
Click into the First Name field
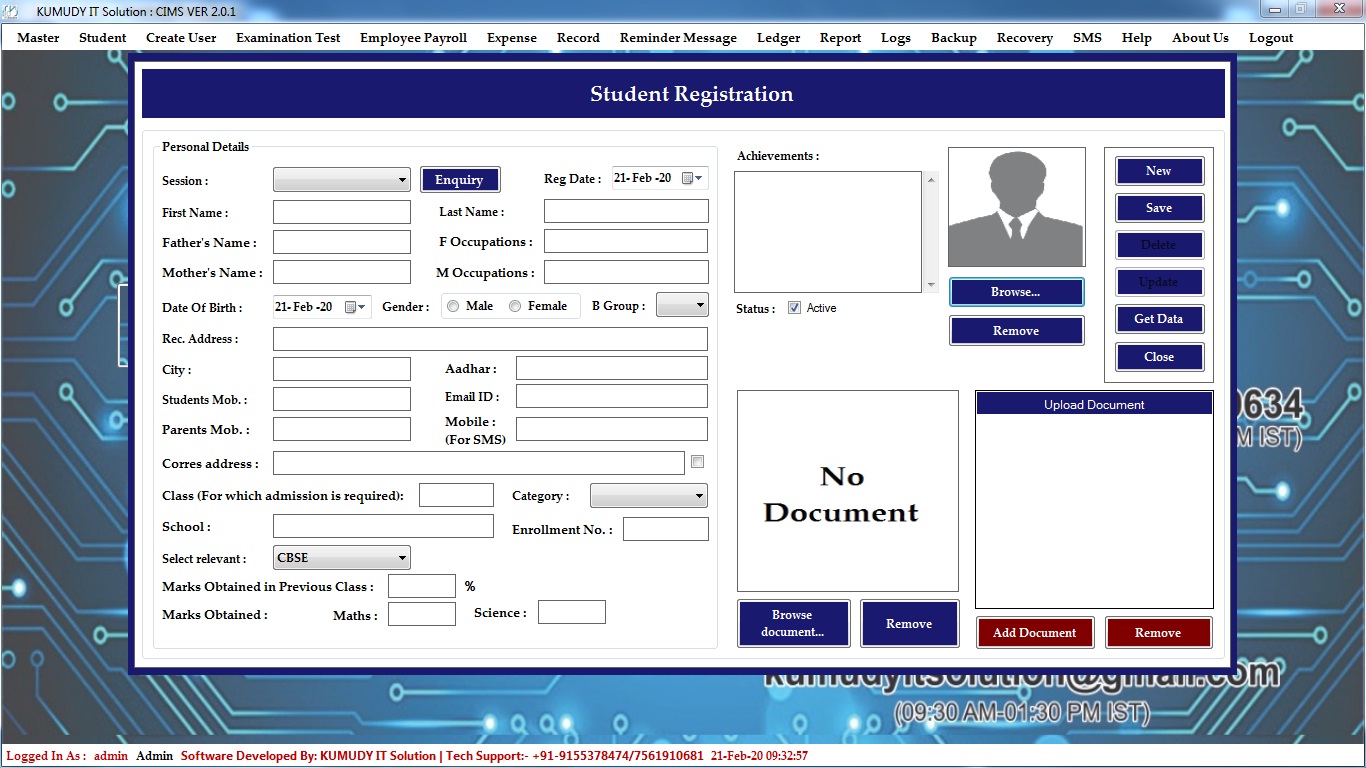click(x=341, y=212)
